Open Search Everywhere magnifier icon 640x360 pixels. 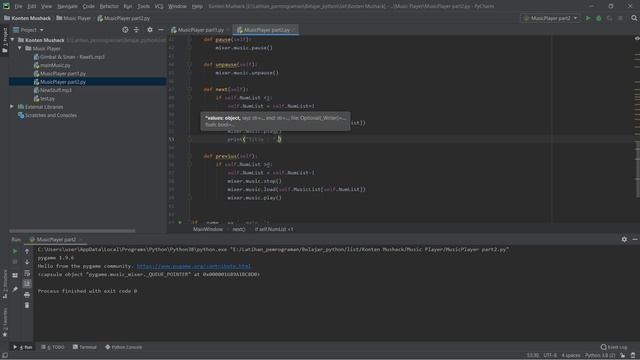pos(634,18)
